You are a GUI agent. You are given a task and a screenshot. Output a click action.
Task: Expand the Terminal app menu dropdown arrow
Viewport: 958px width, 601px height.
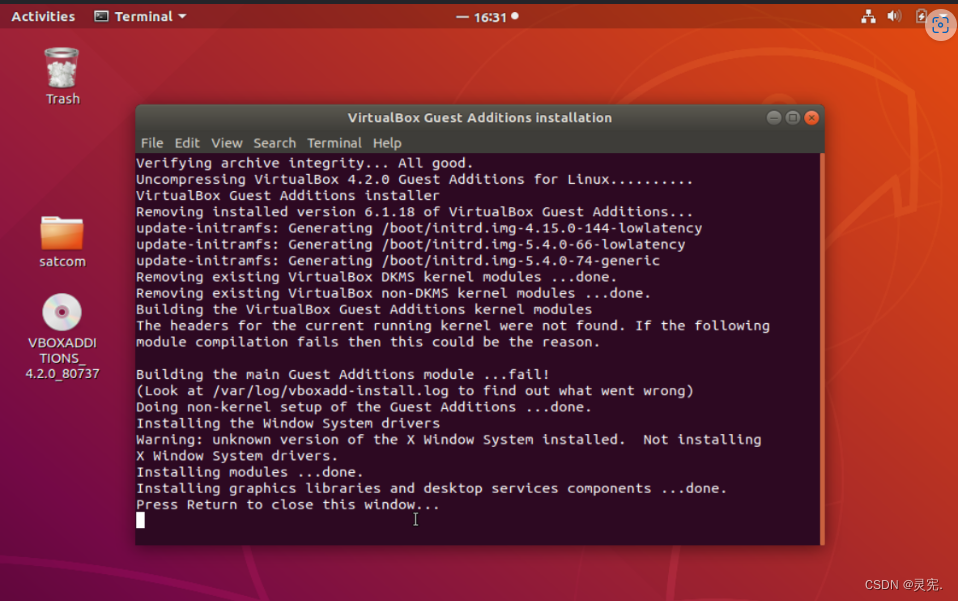[182, 16]
